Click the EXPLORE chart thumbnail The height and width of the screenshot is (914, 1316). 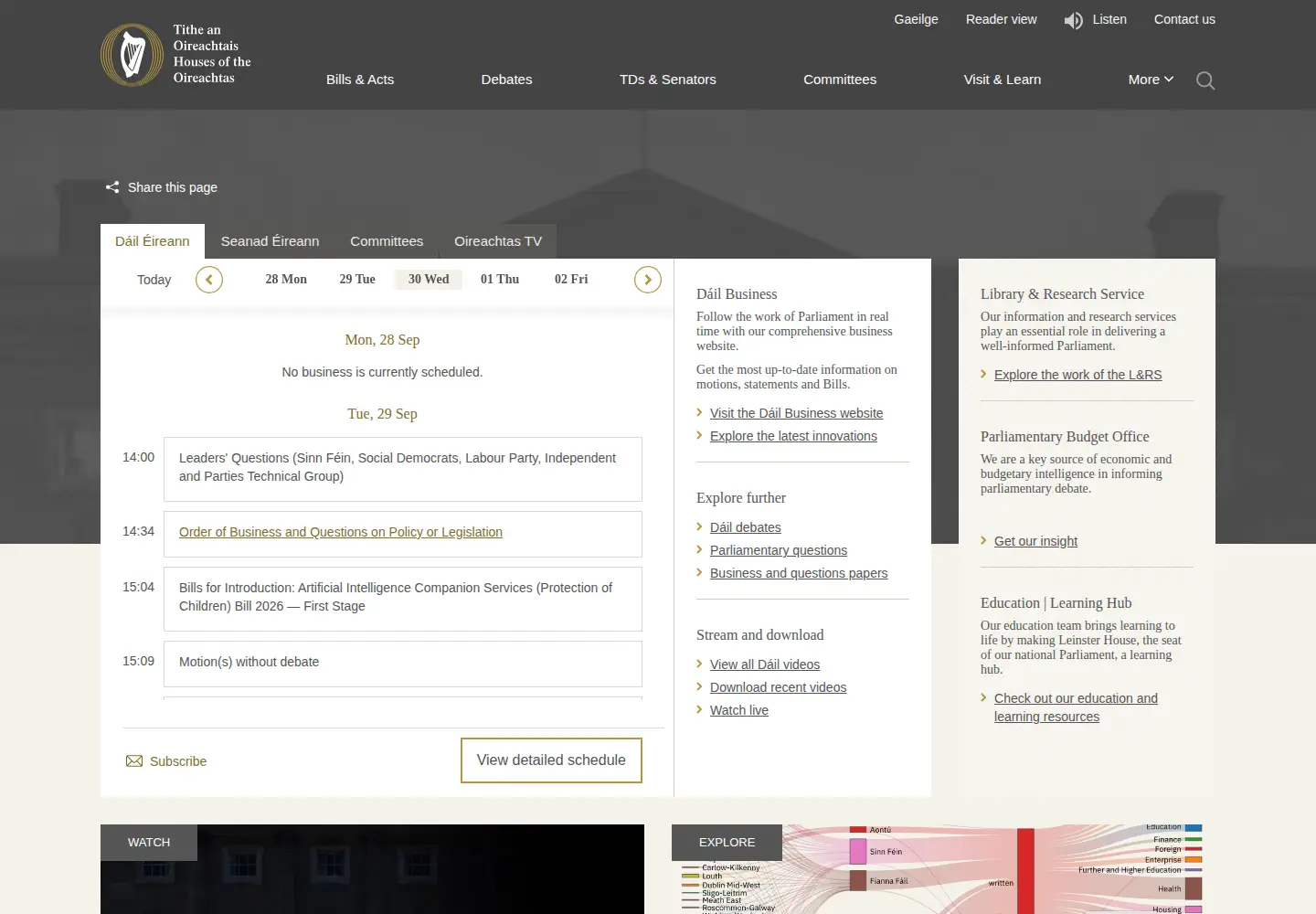tap(943, 869)
